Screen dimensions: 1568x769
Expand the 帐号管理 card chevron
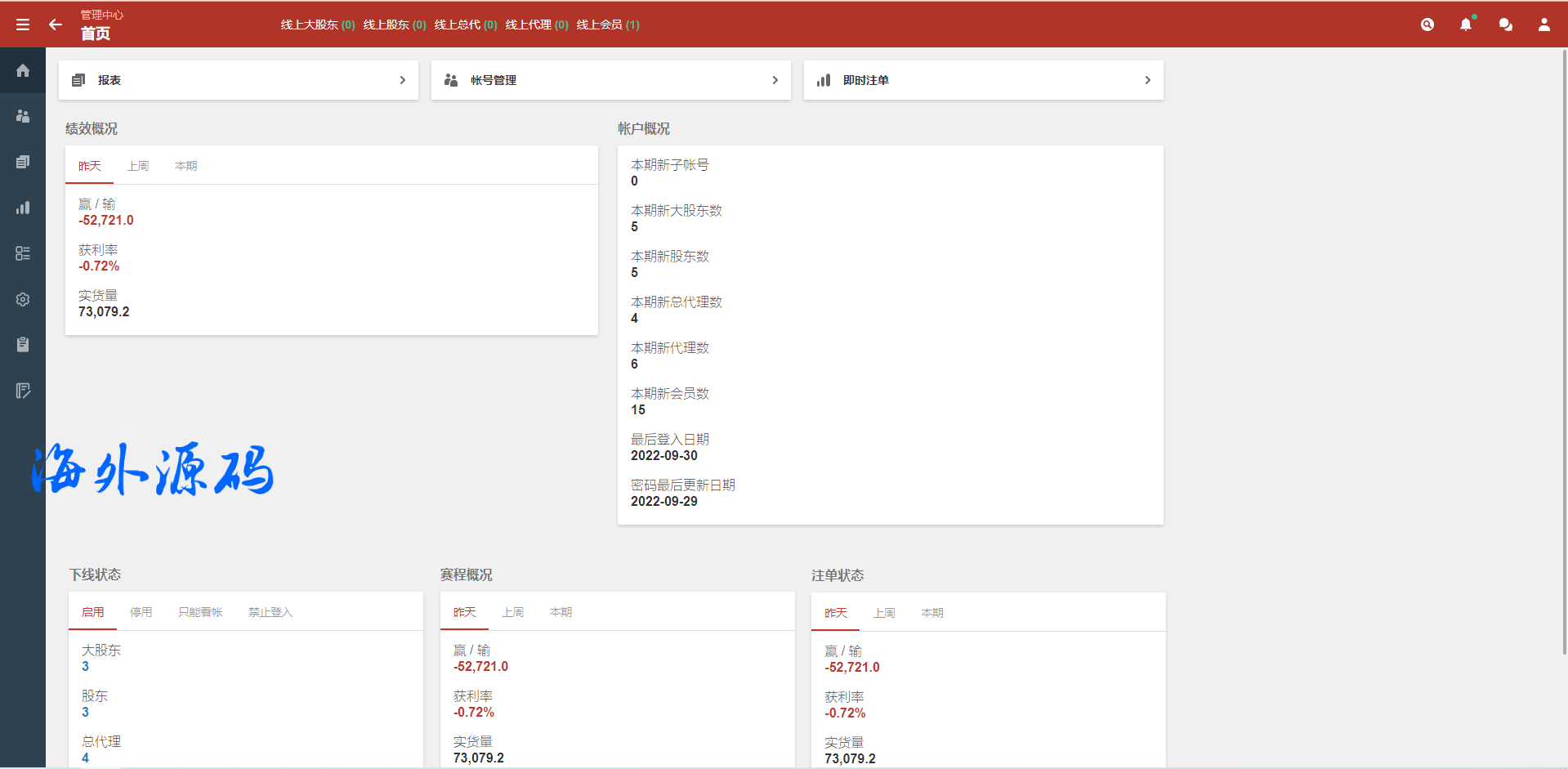(x=775, y=80)
